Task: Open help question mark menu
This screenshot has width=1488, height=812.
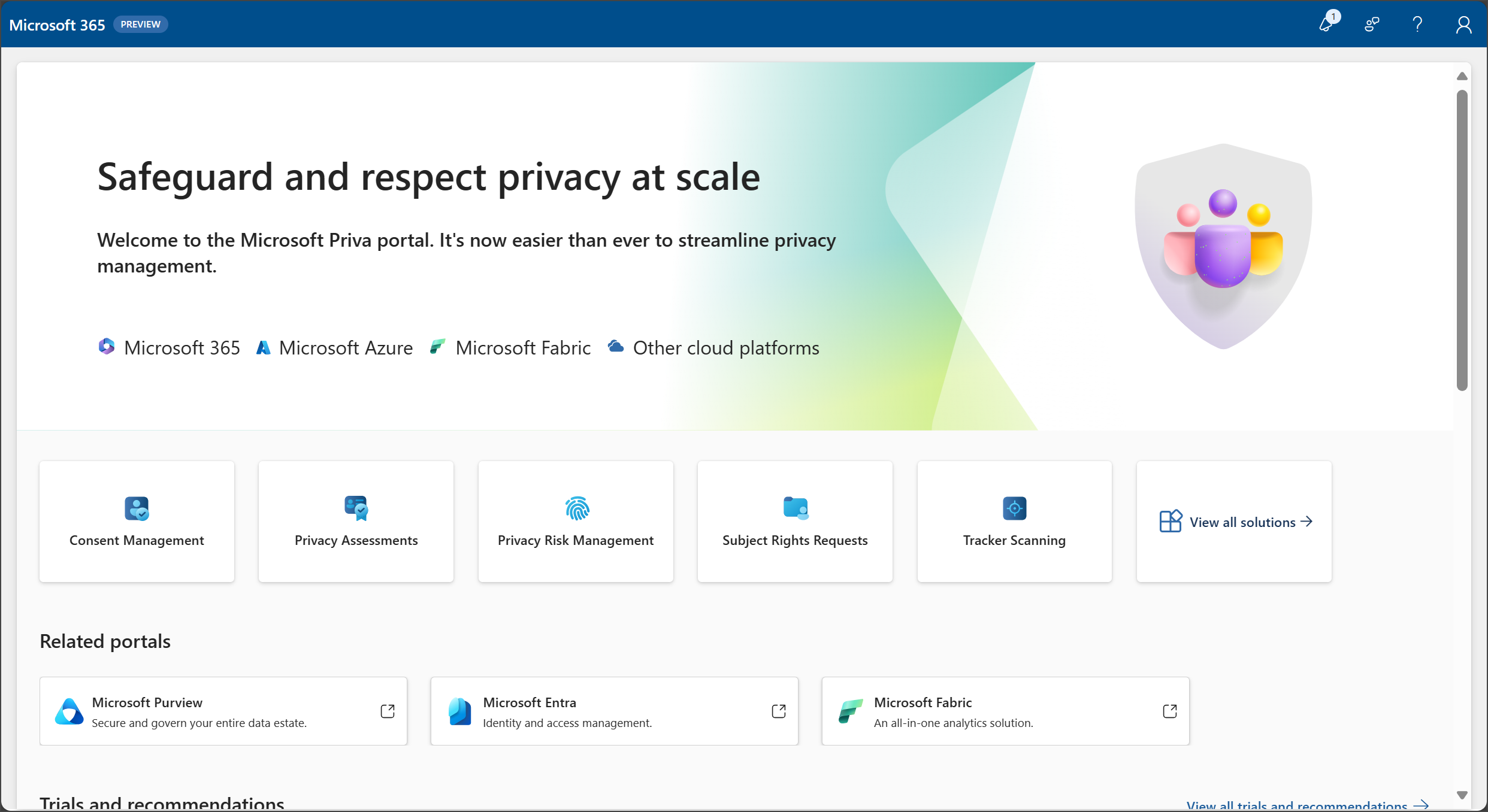Action: 1416,24
